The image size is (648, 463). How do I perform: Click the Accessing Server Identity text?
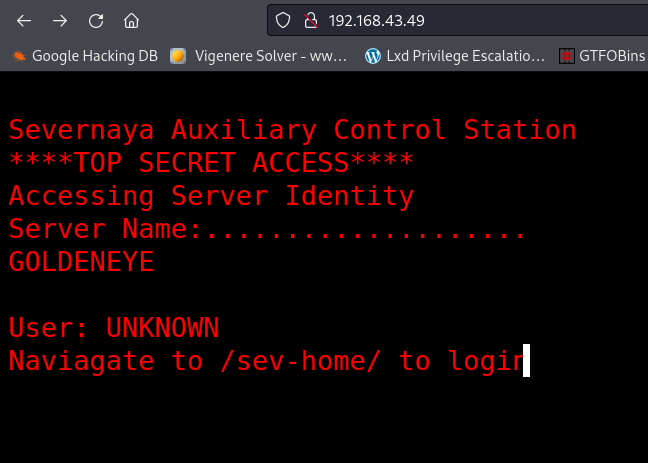click(x=211, y=196)
